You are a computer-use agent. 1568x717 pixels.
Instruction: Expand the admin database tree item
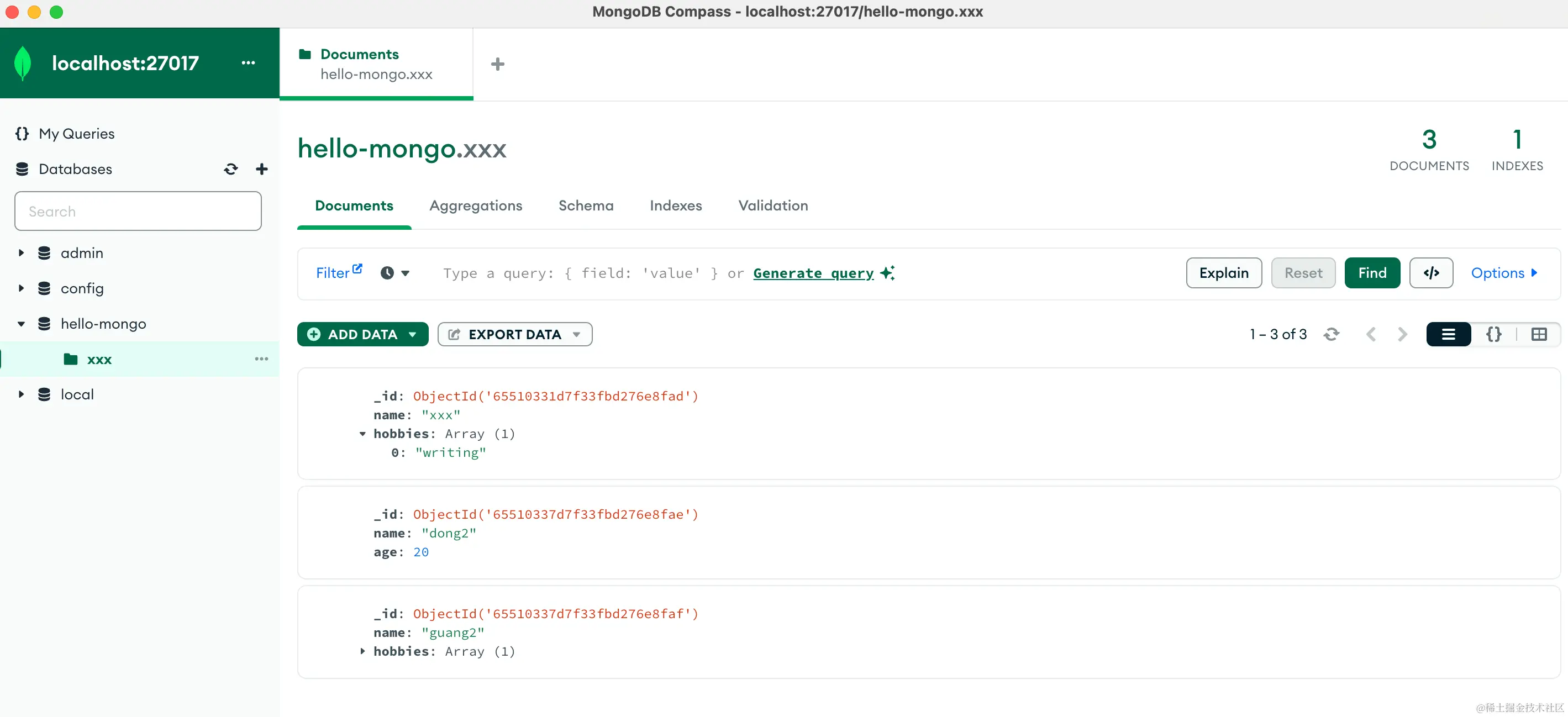(22, 252)
